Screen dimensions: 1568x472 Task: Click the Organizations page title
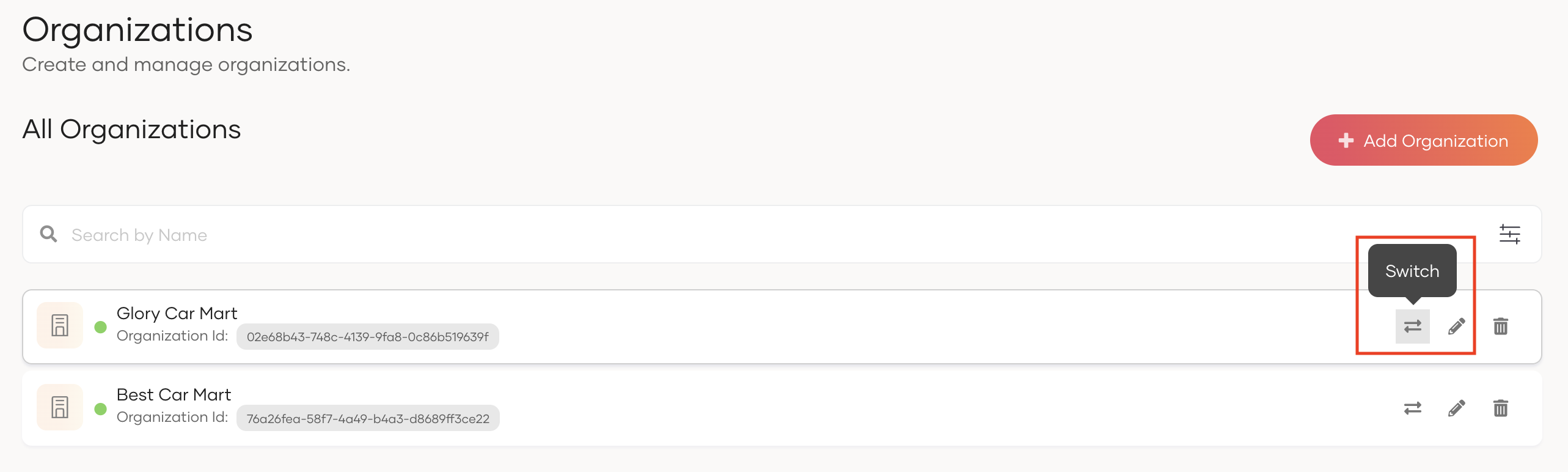point(137,29)
